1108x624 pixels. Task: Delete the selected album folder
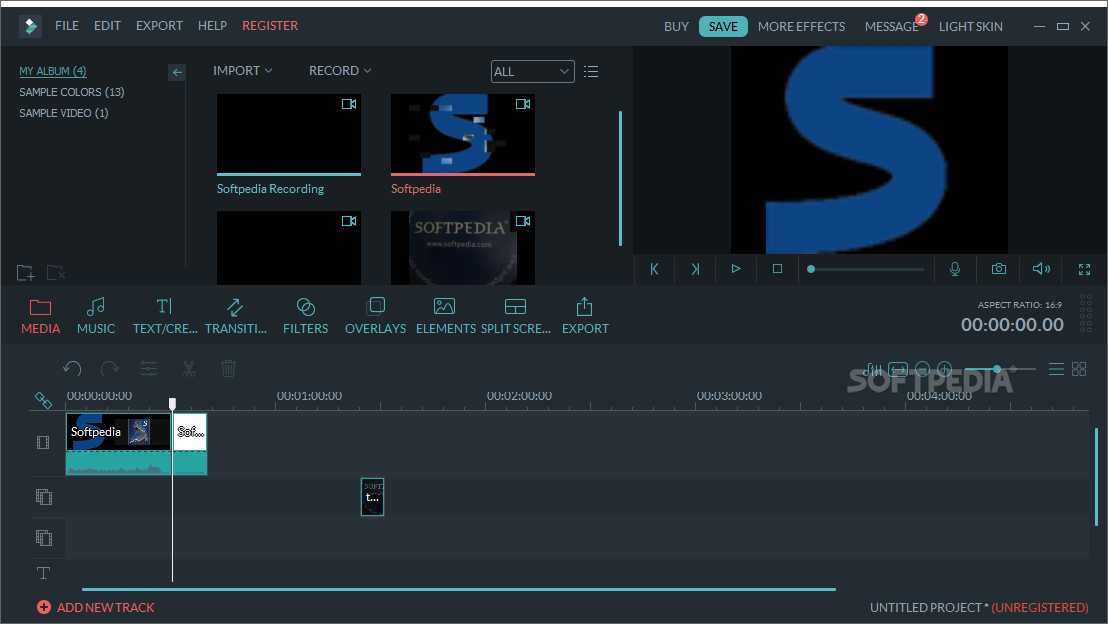coord(56,272)
